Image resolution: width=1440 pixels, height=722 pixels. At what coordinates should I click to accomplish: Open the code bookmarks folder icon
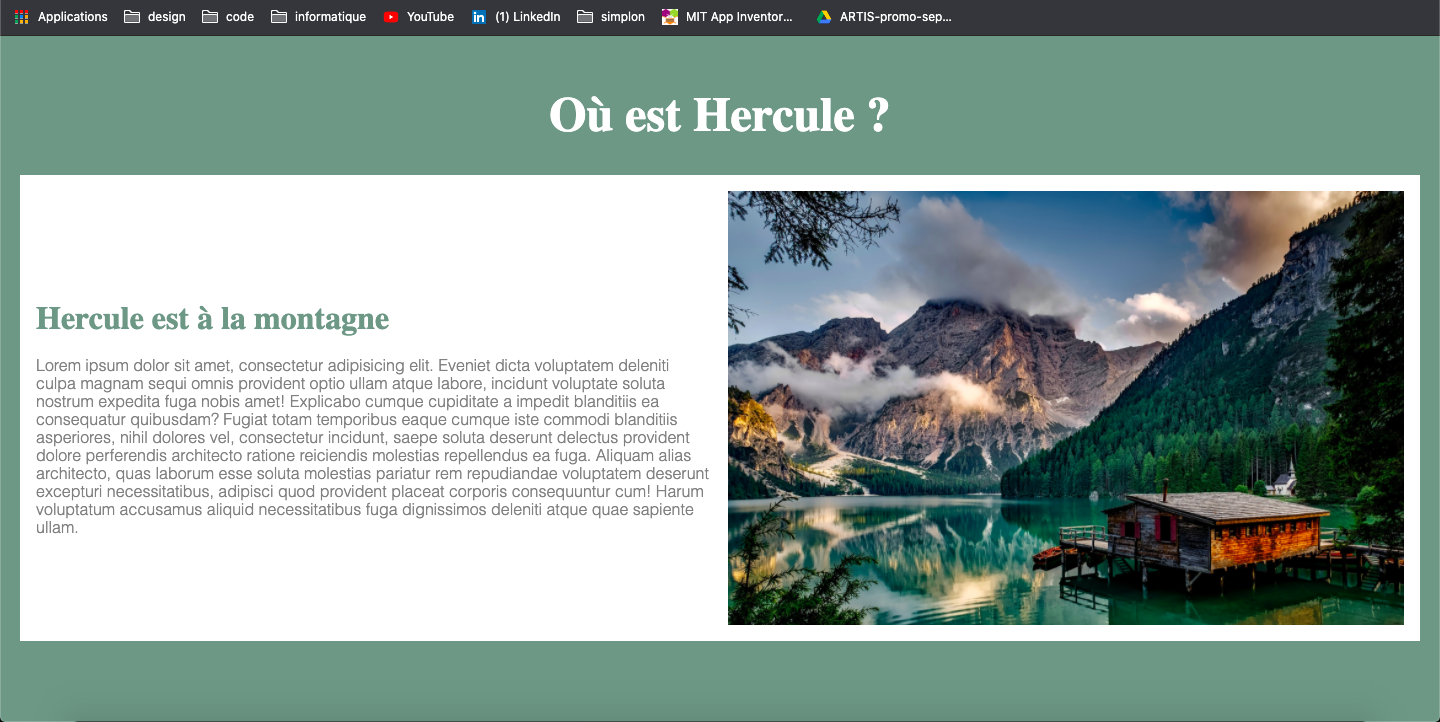210,17
